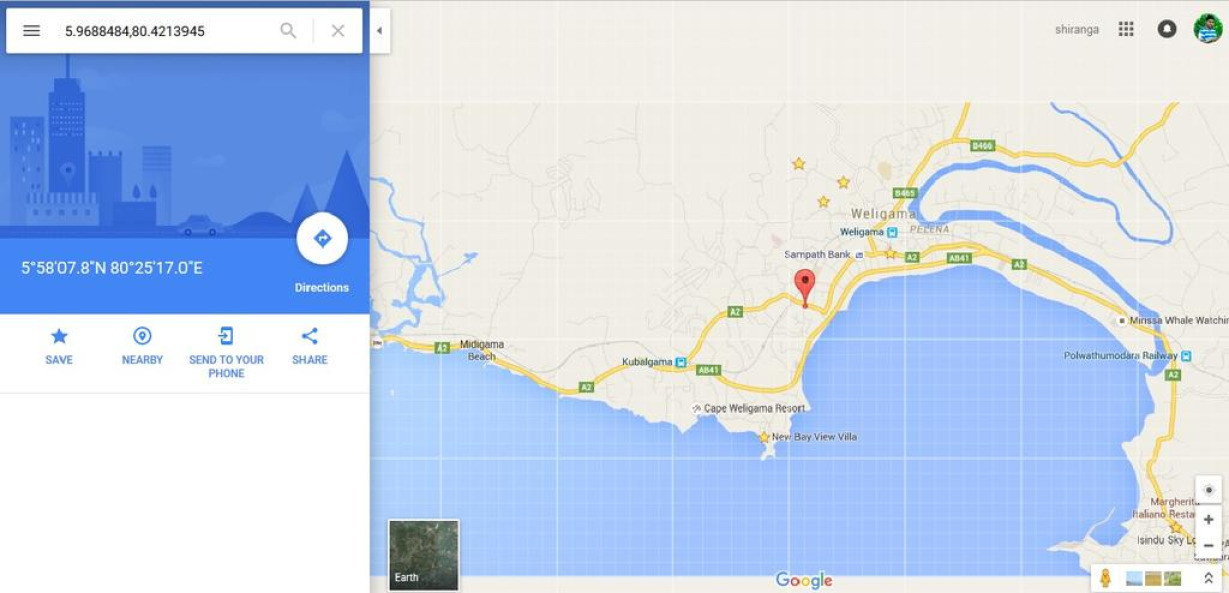This screenshot has width=1229, height=593.
Task: Clear the search with the X icon
Action: tap(338, 31)
